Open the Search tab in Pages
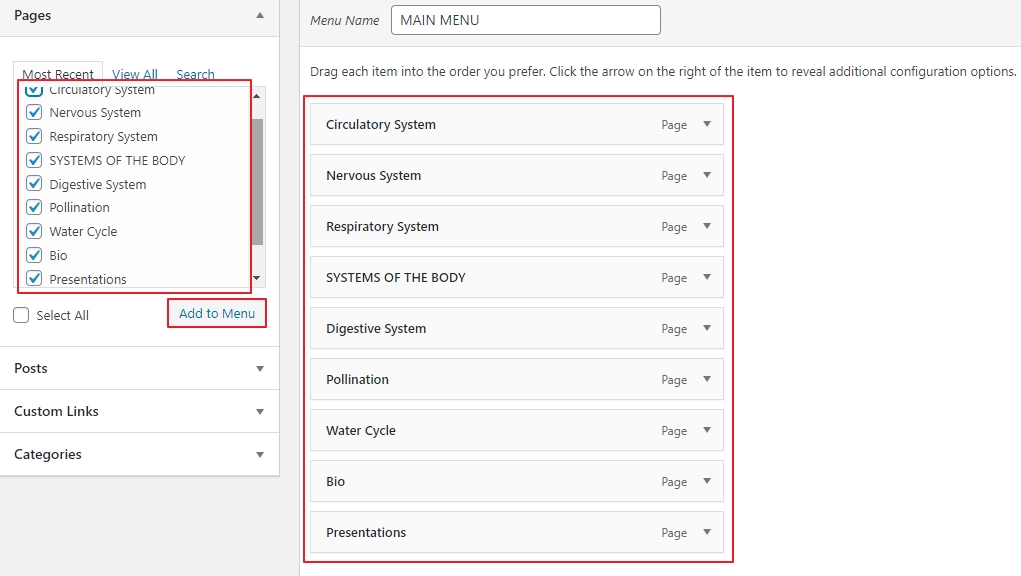Viewport: 1021px width, 576px height. pyautogui.click(x=195, y=74)
